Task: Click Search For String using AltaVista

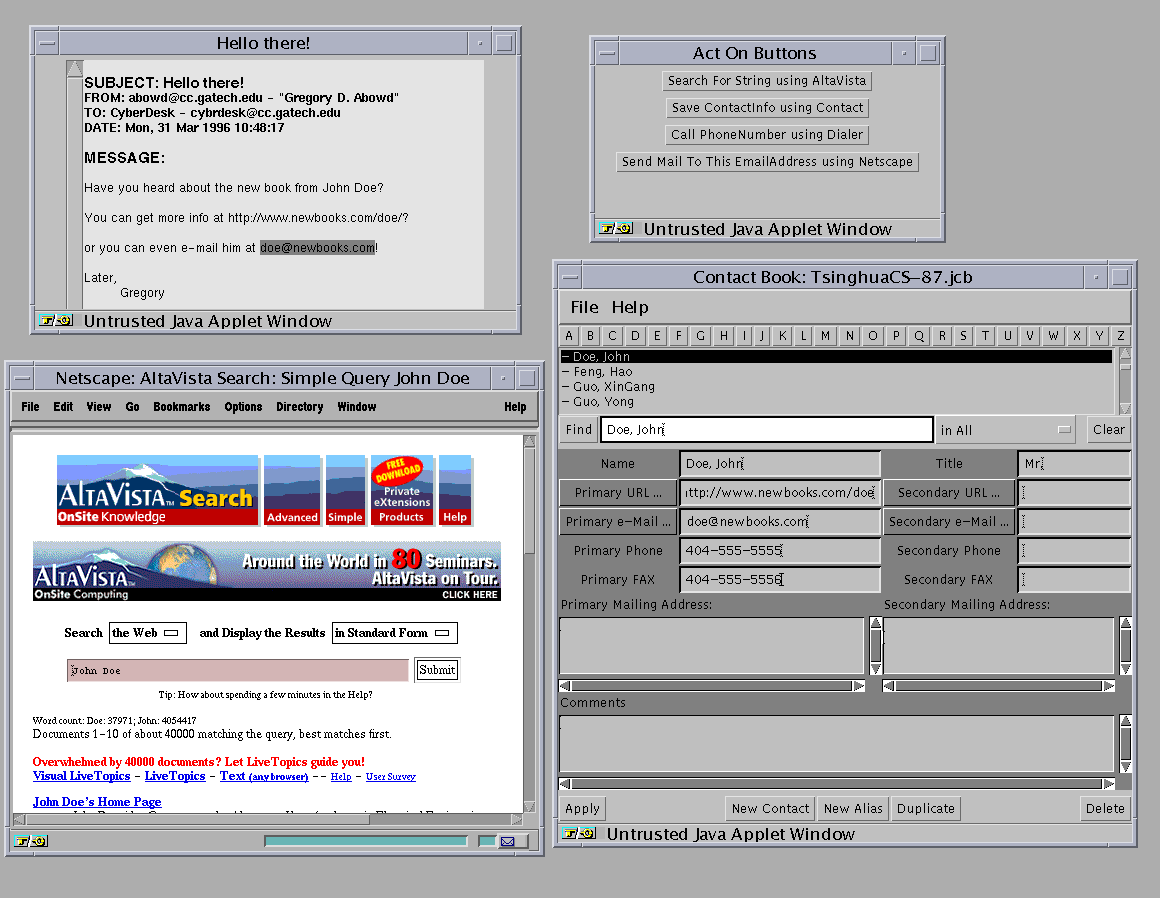Action: (x=767, y=81)
